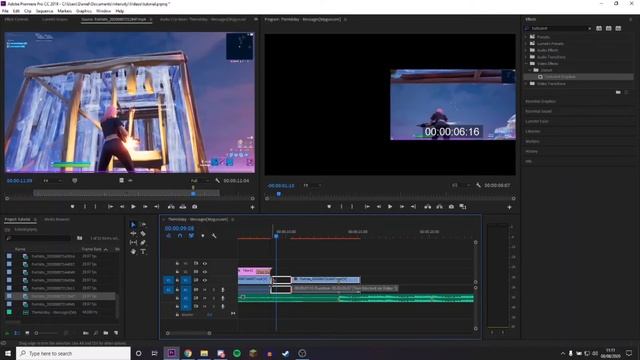Open Source monitor playback resolution dropdown
Viewport: 640px width, 360px height.
coord(200,180)
